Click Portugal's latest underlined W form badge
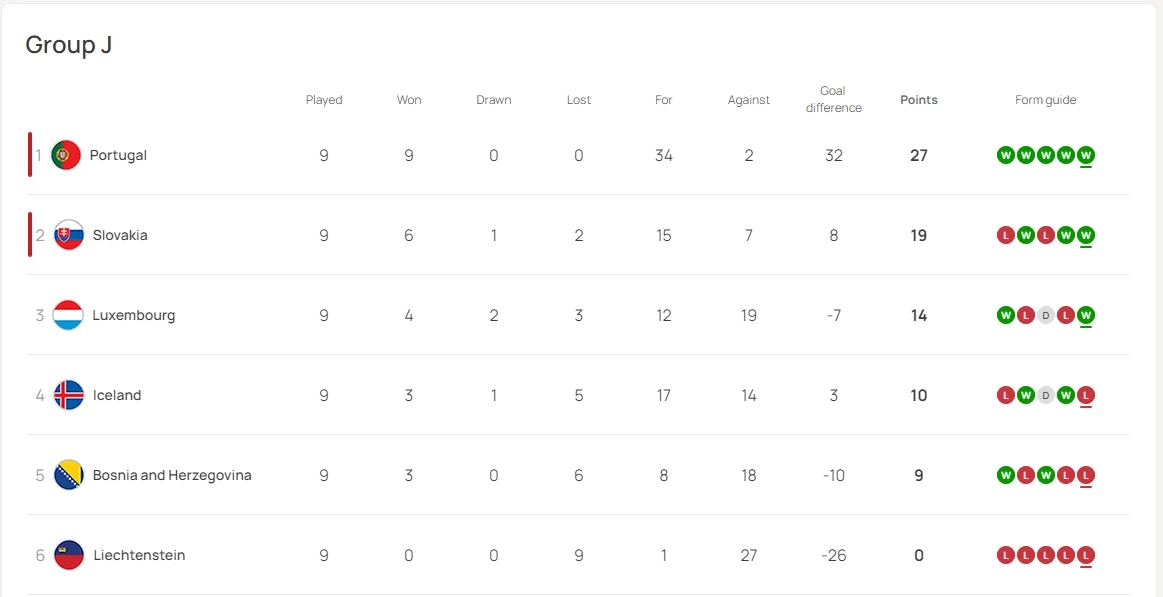This screenshot has width=1163, height=597. [1086, 155]
